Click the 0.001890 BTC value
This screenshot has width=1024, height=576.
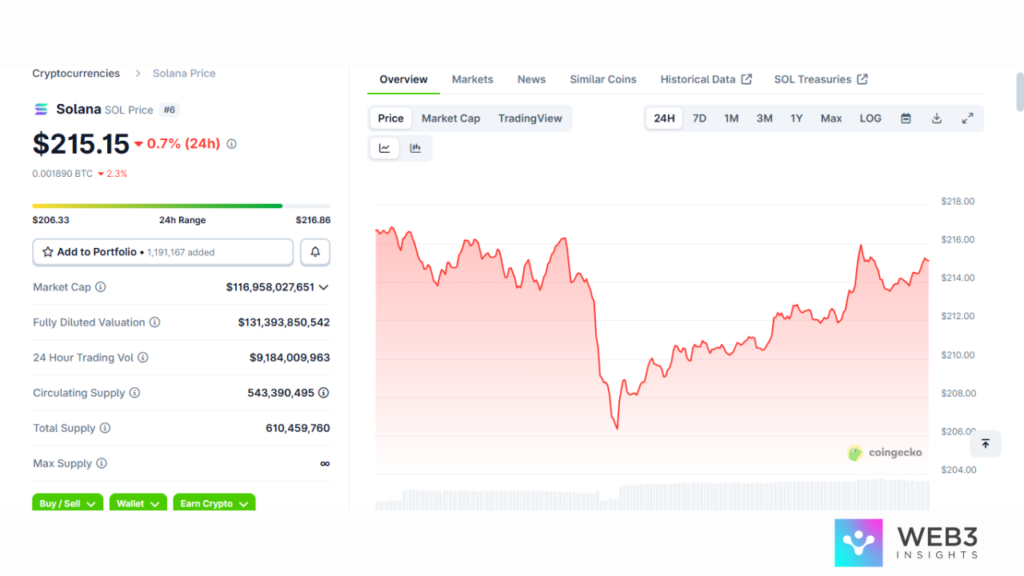[62, 174]
